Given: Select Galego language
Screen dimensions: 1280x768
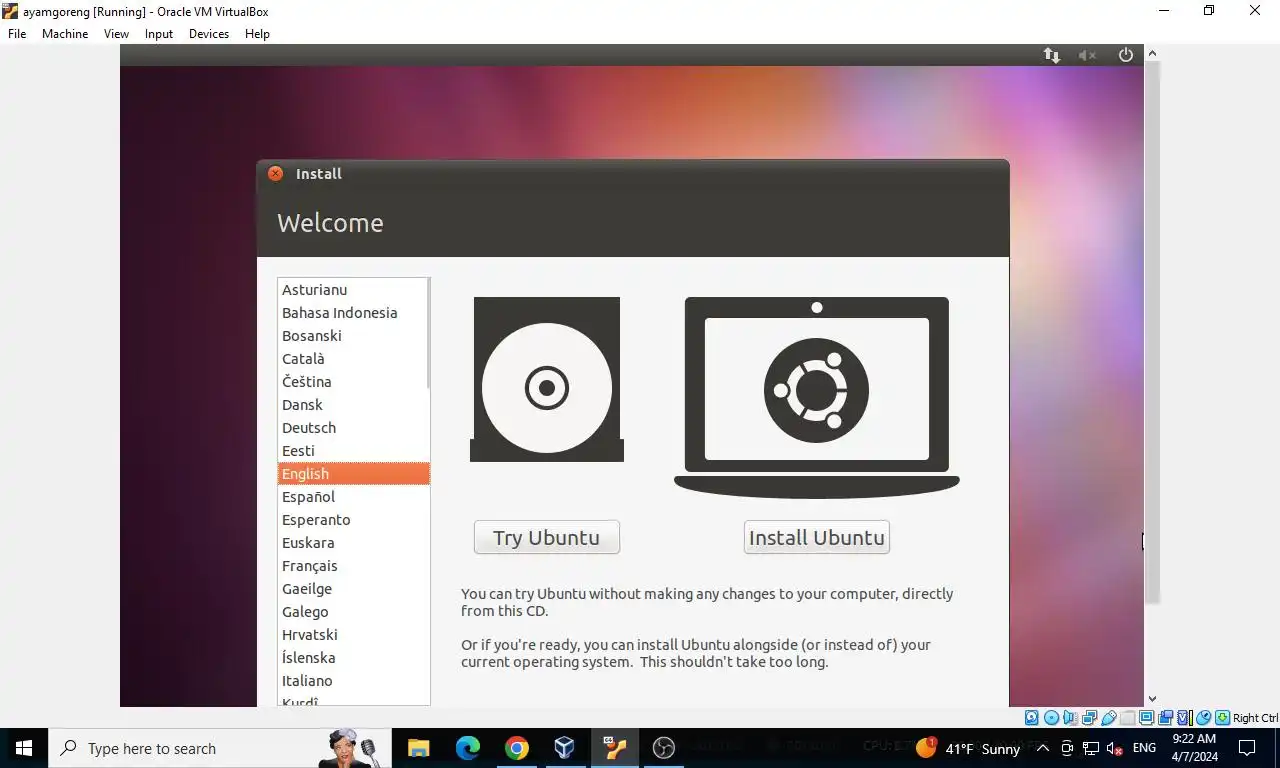Looking at the screenshot, I should pyautogui.click(x=352, y=611).
